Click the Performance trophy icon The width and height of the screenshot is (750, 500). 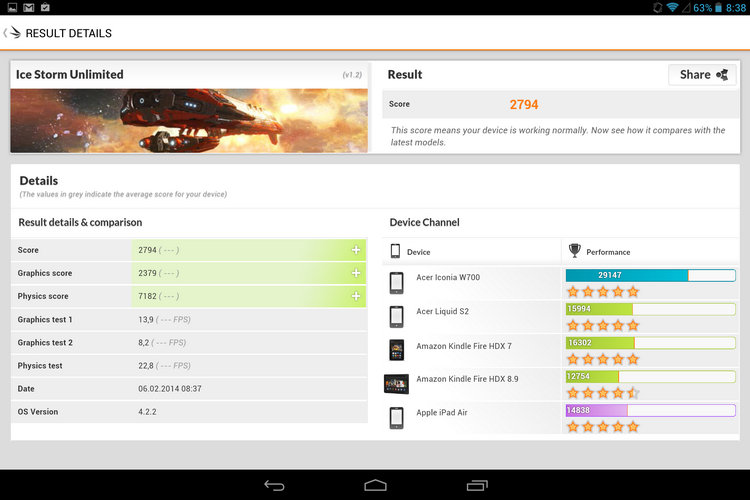coord(574,250)
